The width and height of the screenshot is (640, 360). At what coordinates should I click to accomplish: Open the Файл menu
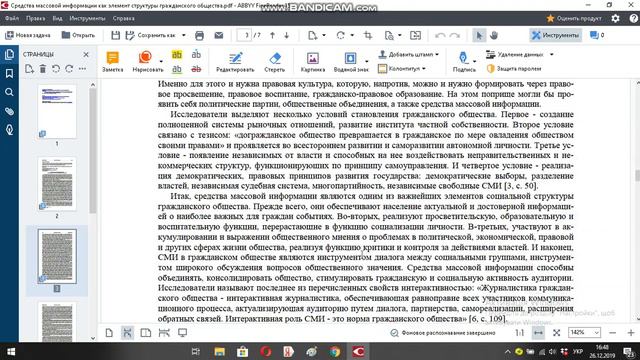[12, 18]
